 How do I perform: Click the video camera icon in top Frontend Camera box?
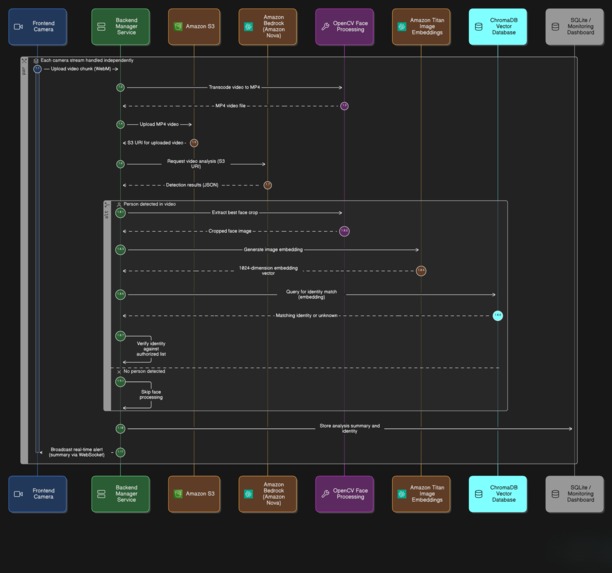click(18, 27)
